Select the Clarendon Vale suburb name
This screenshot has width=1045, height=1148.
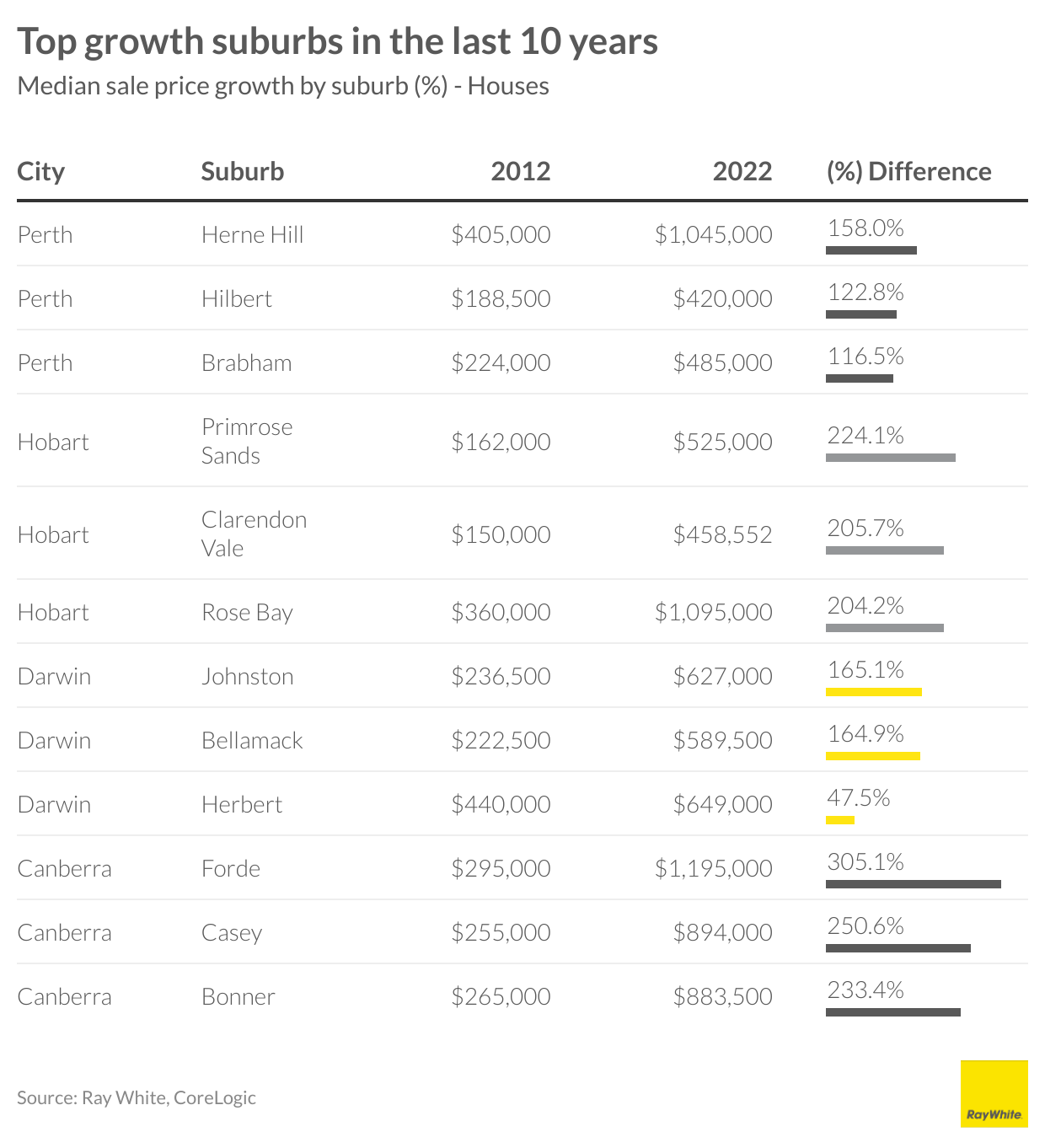(254, 534)
